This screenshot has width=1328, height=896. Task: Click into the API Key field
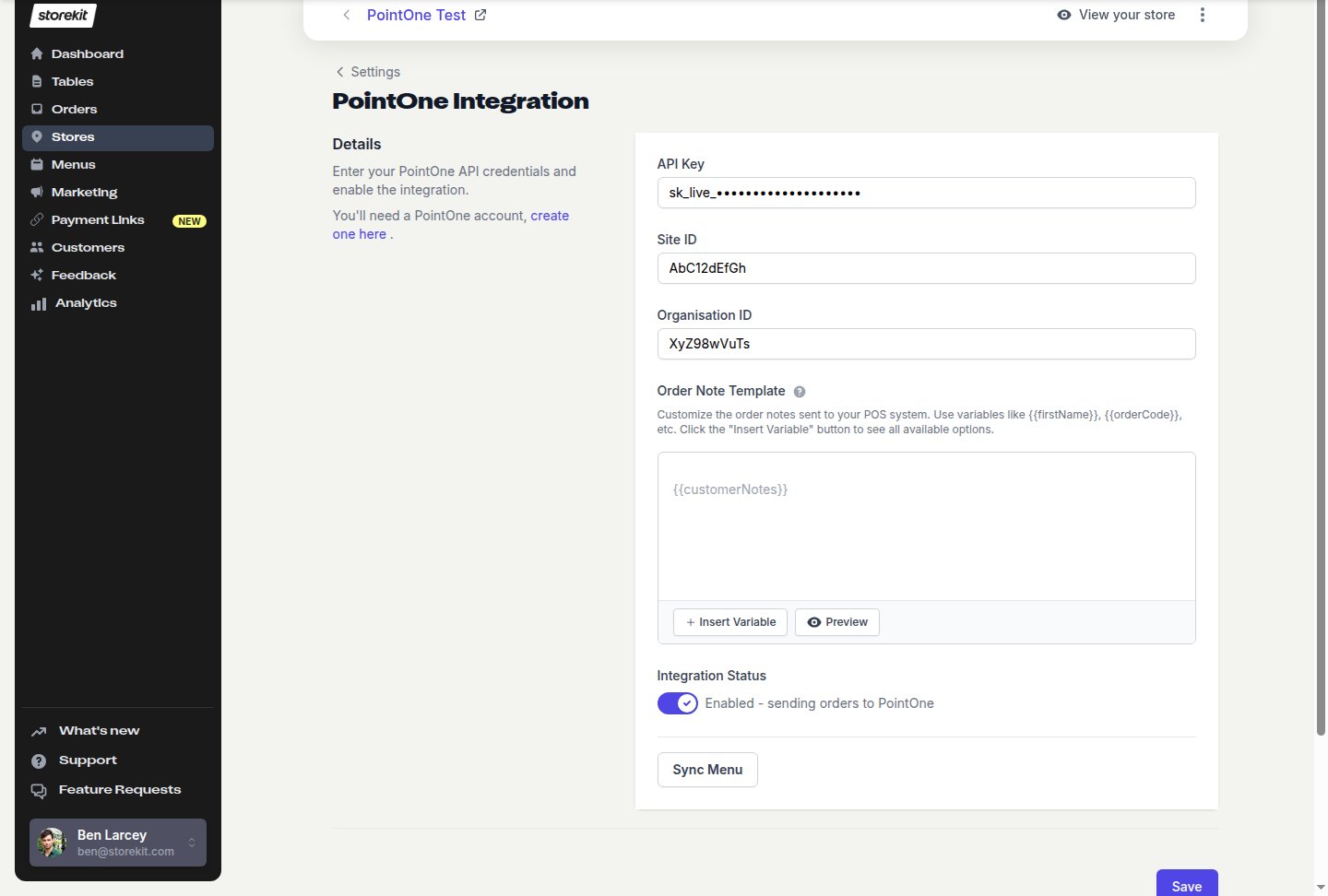coord(926,193)
